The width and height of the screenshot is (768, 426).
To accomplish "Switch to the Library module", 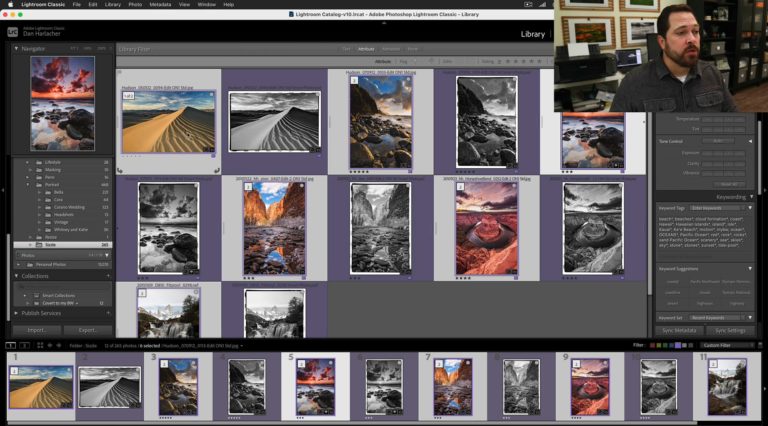I will click(532, 34).
